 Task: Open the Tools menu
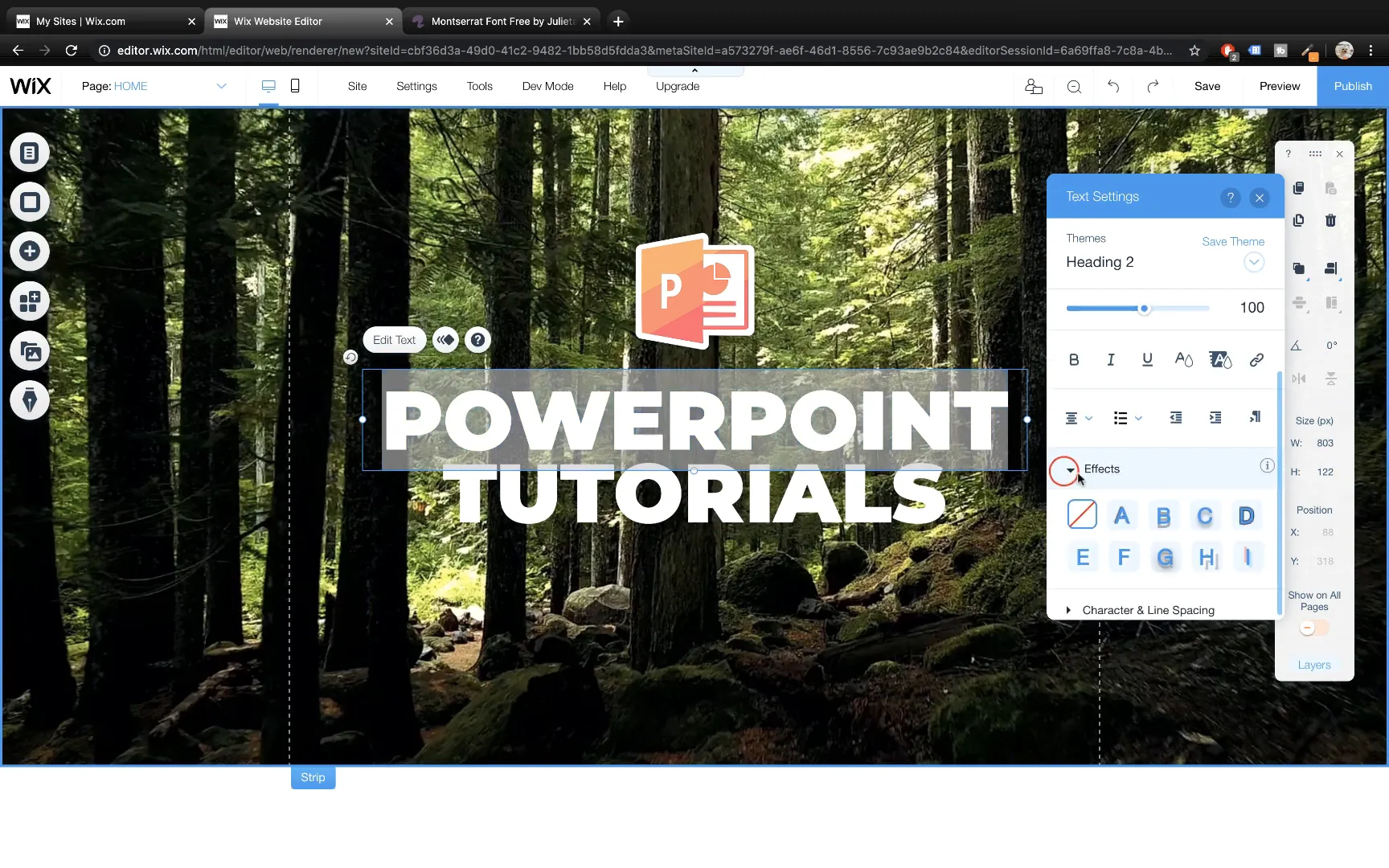tap(479, 86)
